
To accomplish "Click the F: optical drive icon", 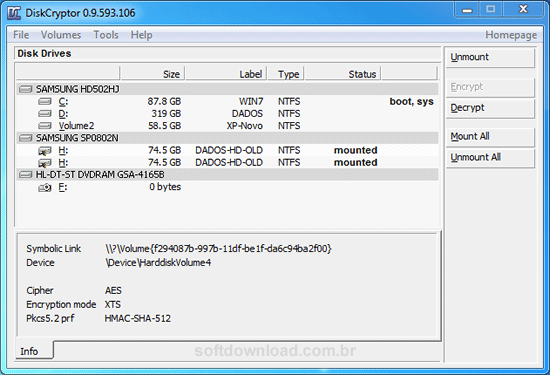I will click(x=45, y=188).
